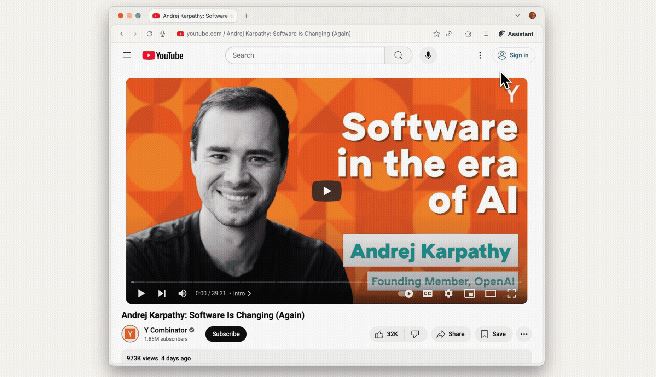Go forward in browser history
This screenshot has width=656, height=377.
coord(135,34)
